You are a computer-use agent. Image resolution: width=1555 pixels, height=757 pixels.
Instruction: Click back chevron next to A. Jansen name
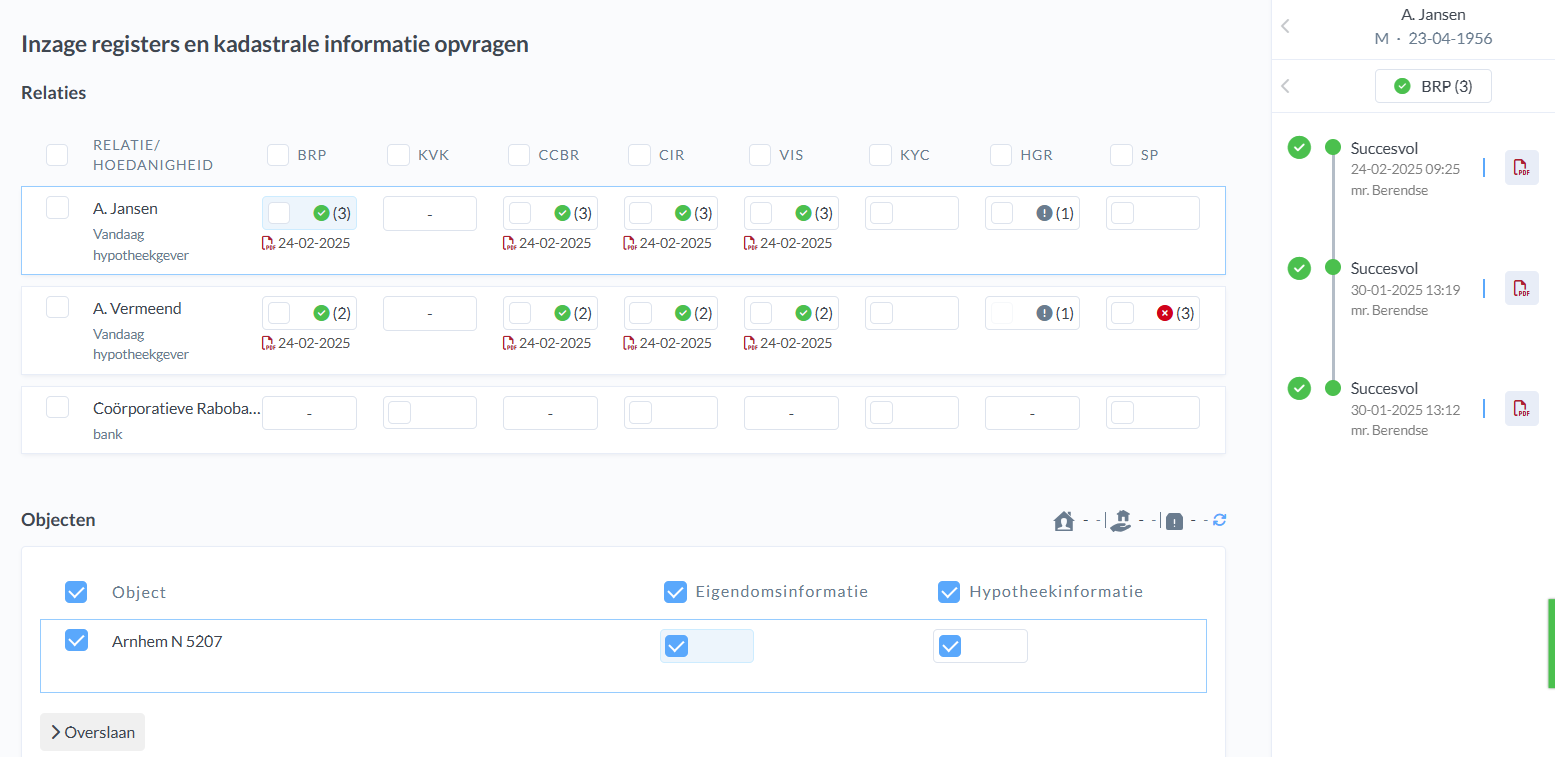pos(1286,27)
